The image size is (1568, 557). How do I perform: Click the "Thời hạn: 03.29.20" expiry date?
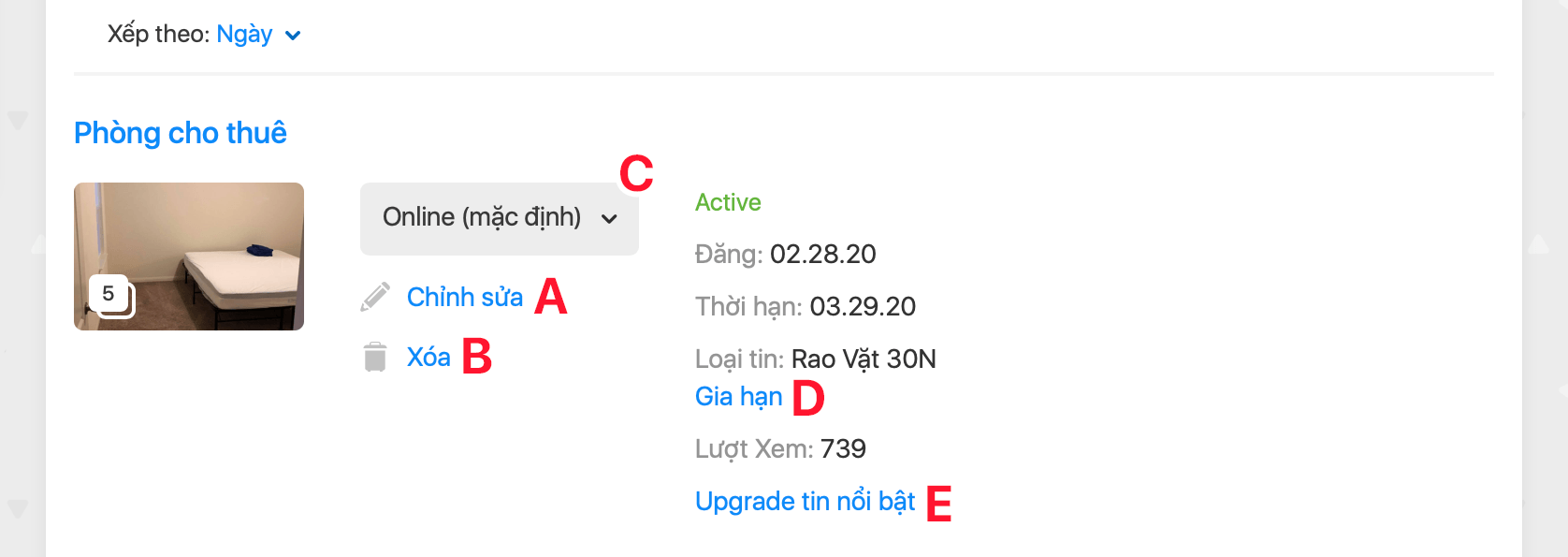click(x=805, y=306)
